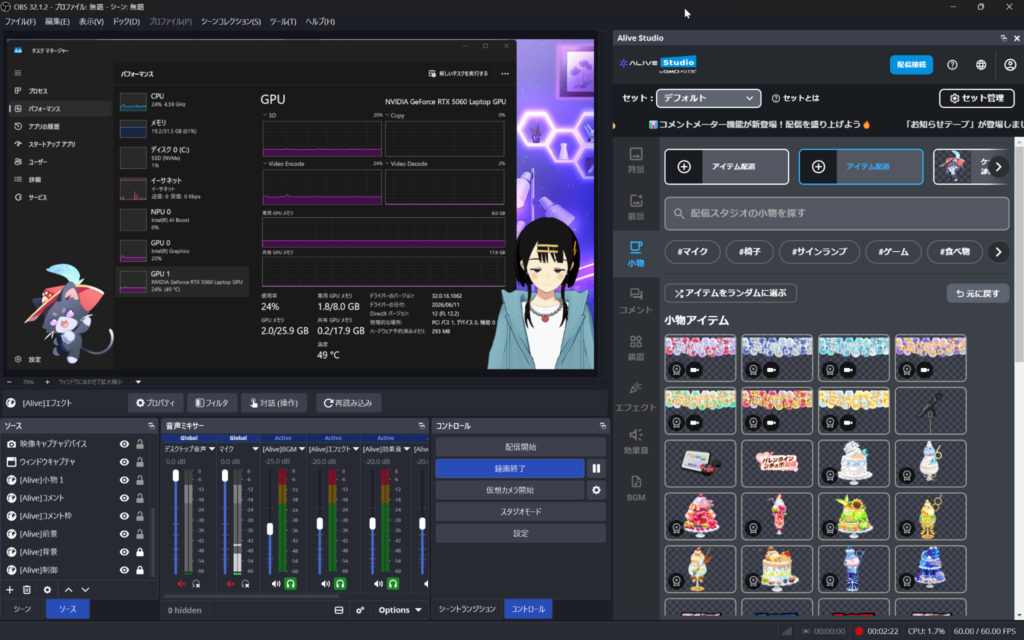Click the 配信開始 button
Screen dimensions: 1024x640
(x=520, y=447)
